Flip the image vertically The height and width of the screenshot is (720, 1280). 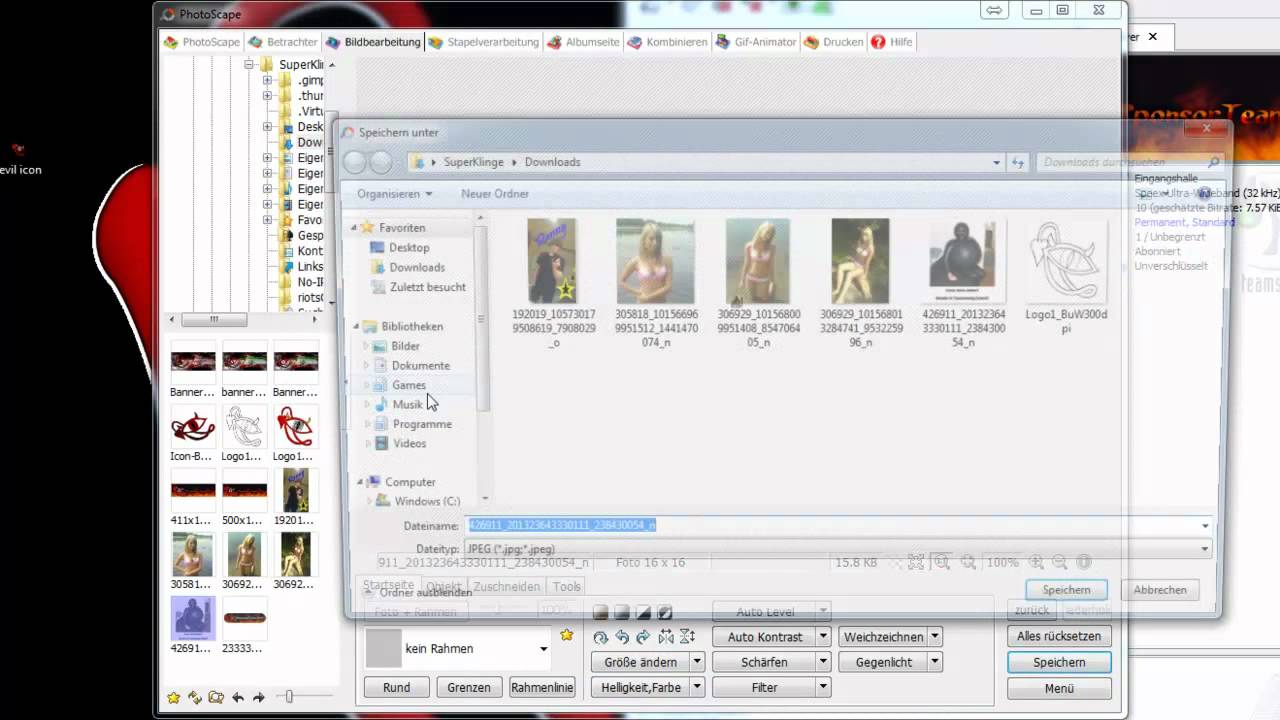pyautogui.click(x=686, y=636)
